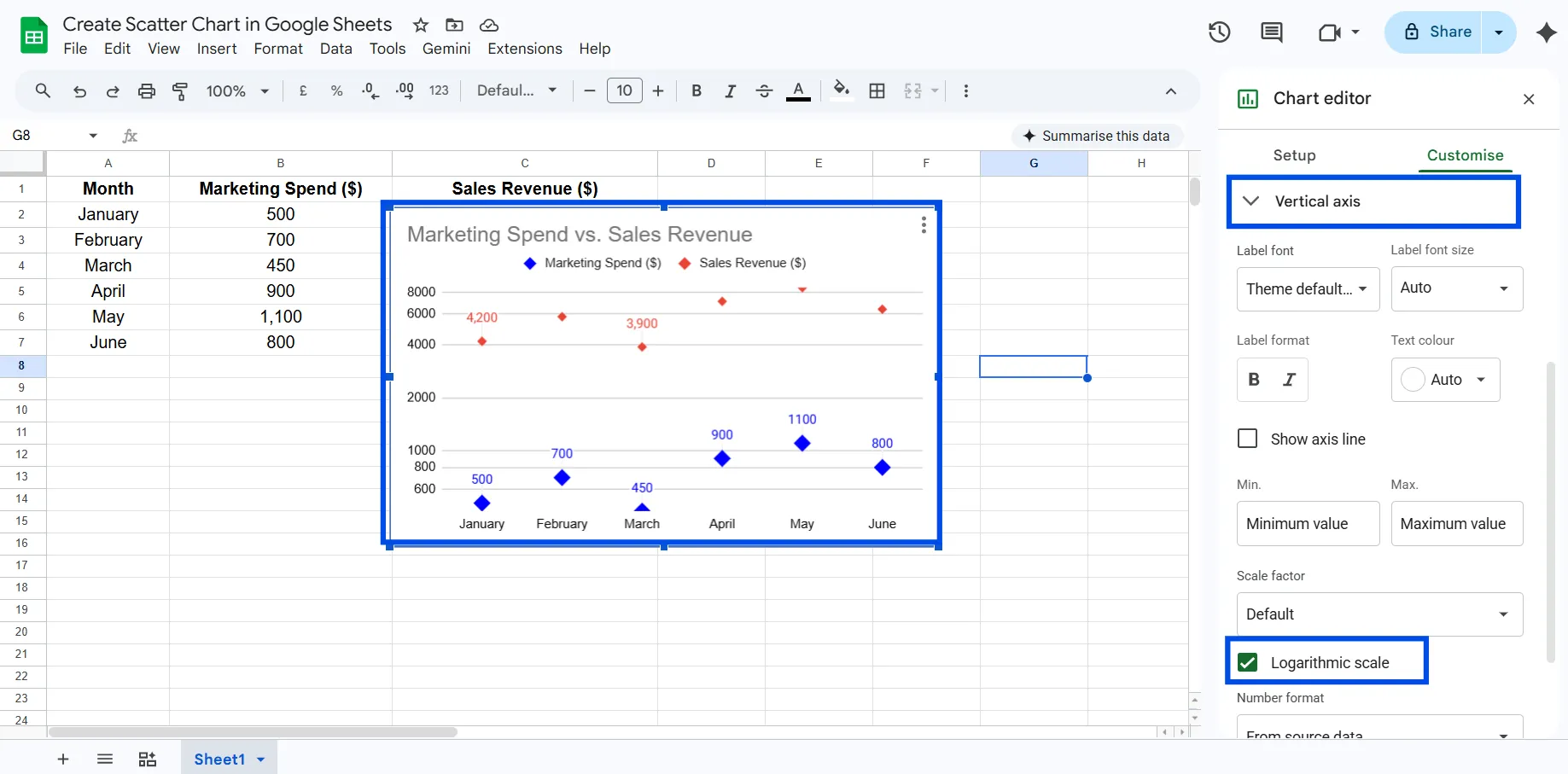Open more toolbar options
The width and height of the screenshot is (1568, 774).
tap(965, 90)
